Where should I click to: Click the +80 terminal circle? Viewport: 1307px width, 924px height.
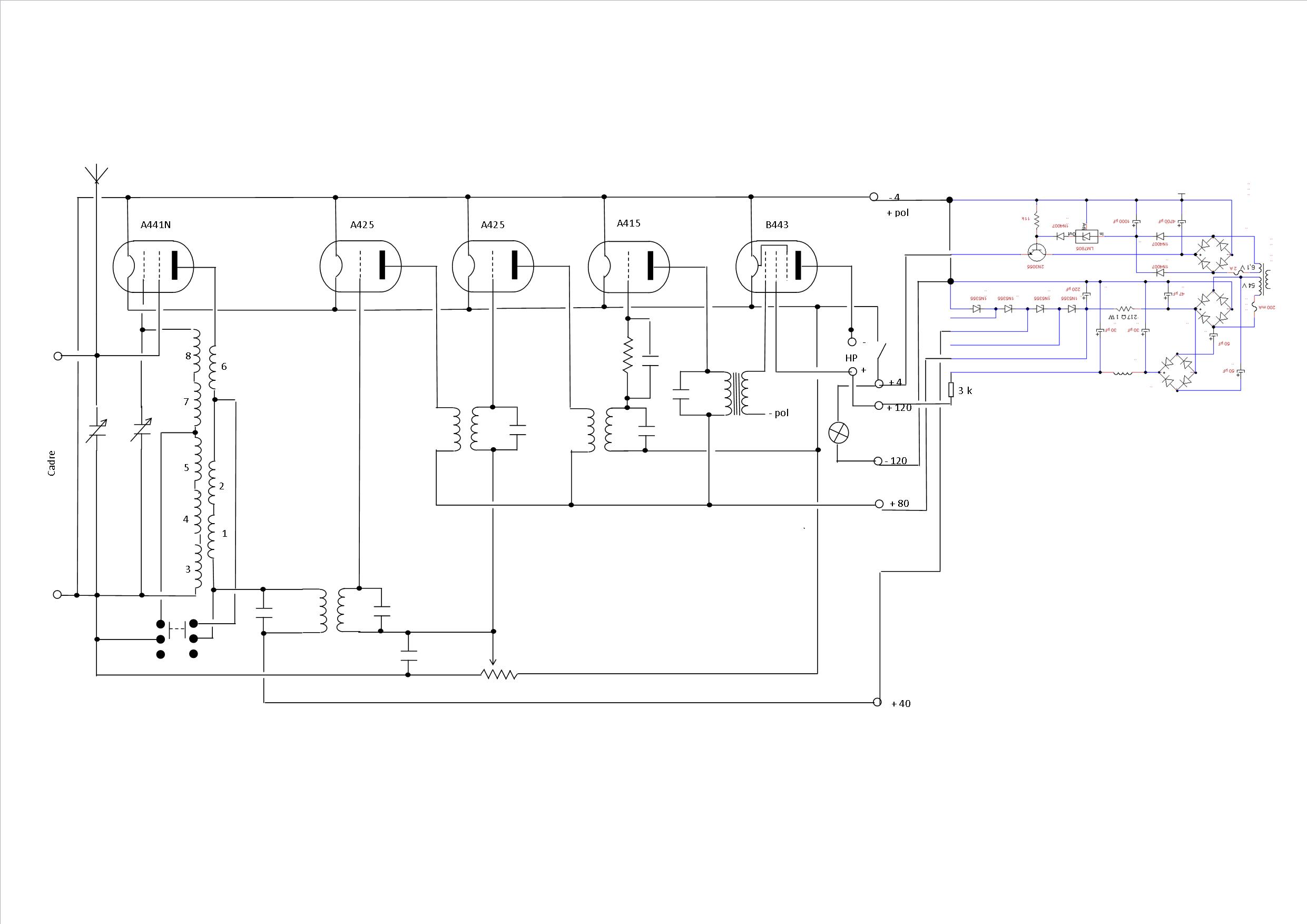(879, 504)
